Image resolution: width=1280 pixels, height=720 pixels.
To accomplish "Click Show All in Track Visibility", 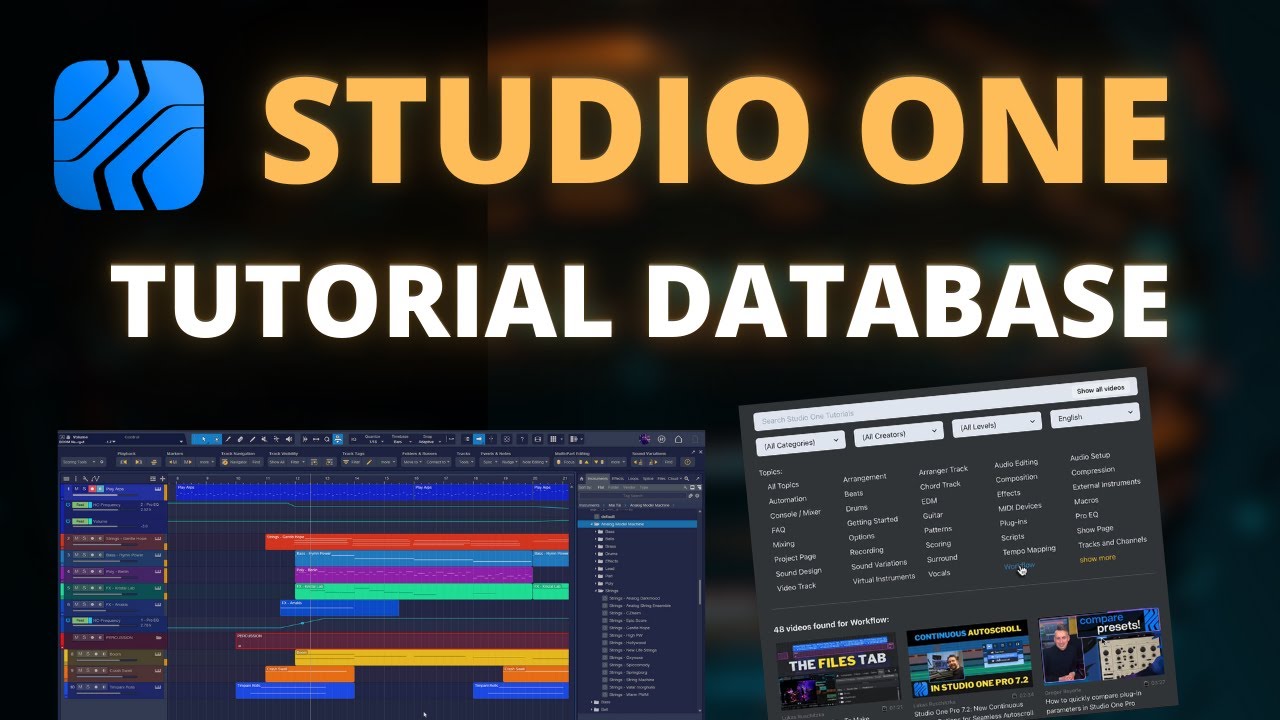I will 277,462.
